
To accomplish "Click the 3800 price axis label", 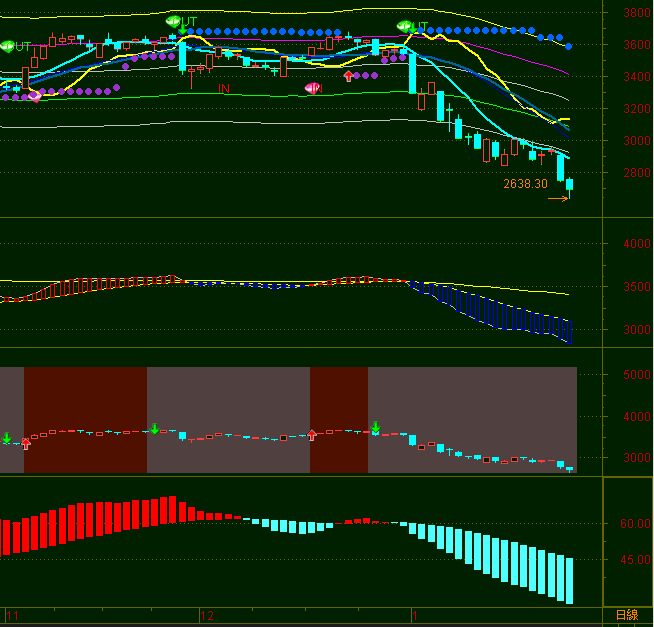I will tap(636, 13).
